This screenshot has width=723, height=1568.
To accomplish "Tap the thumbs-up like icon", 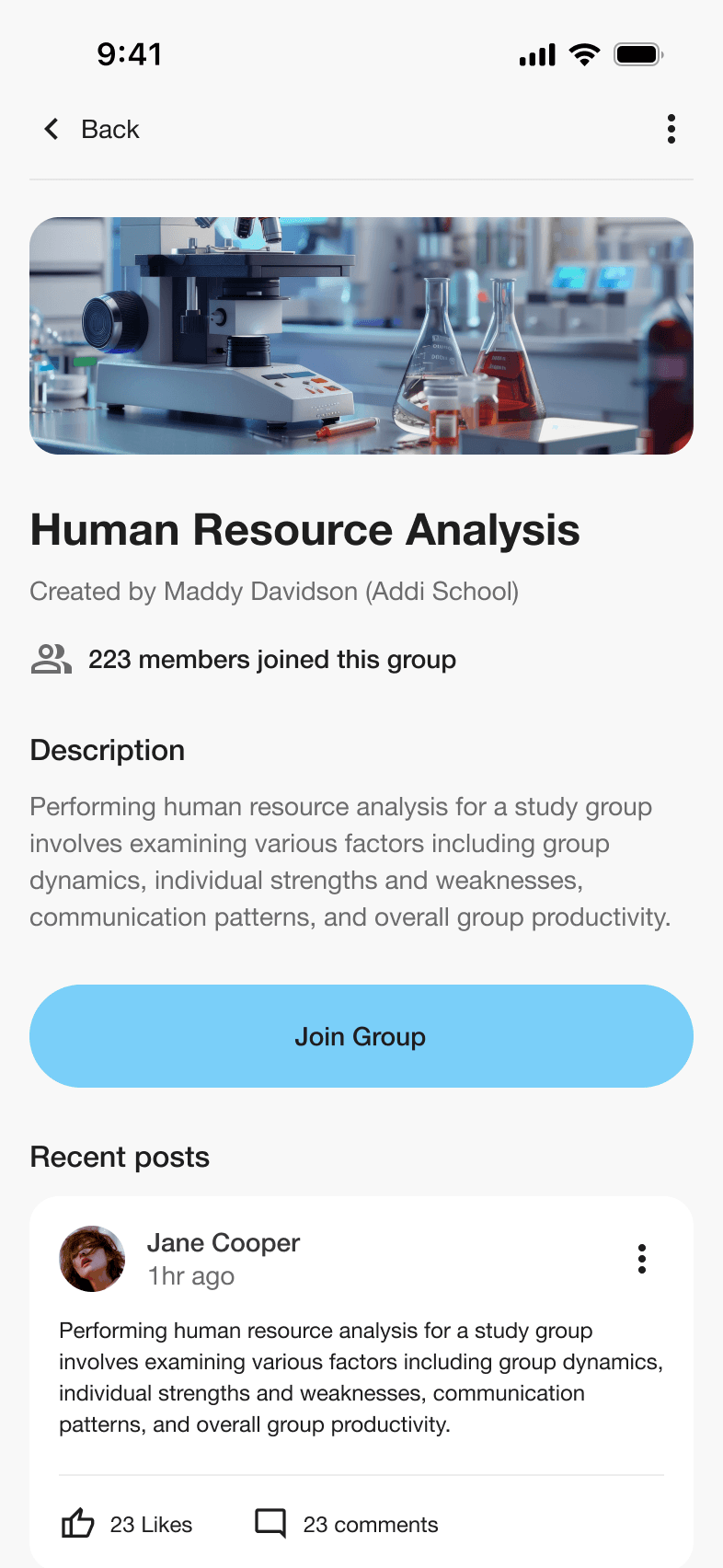I will click(x=78, y=1524).
